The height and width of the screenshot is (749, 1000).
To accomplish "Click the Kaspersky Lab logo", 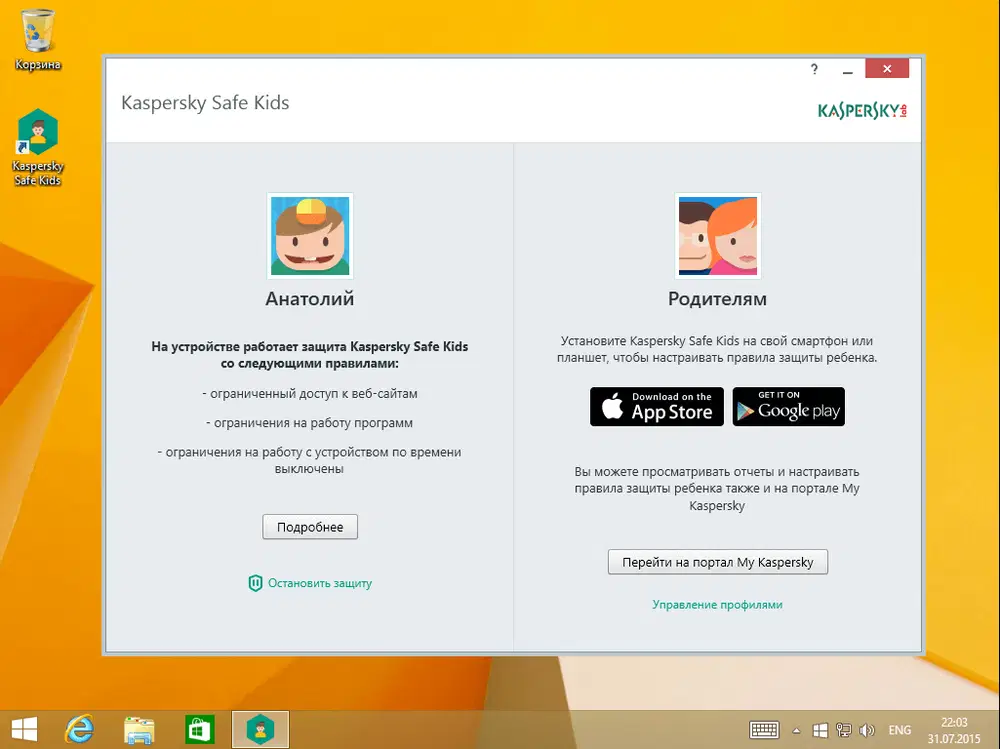I will [x=862, y=111].
